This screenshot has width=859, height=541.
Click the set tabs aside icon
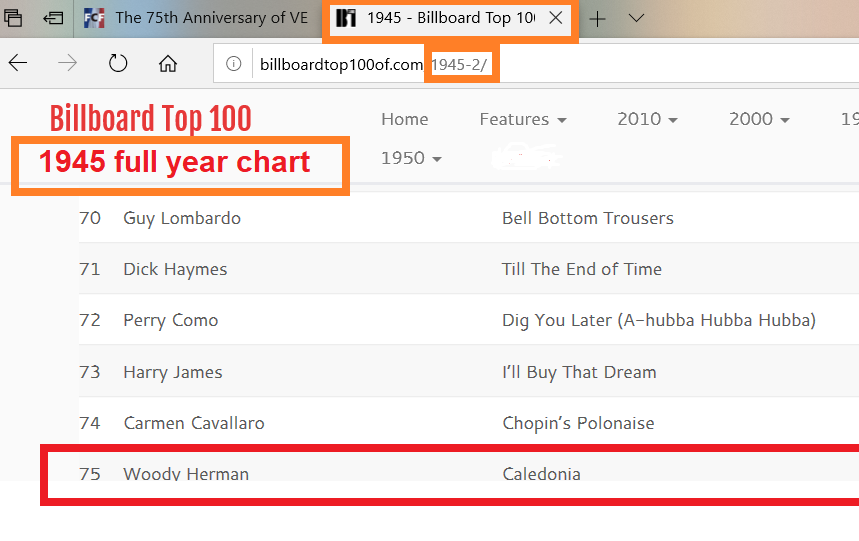pos(53,19)
